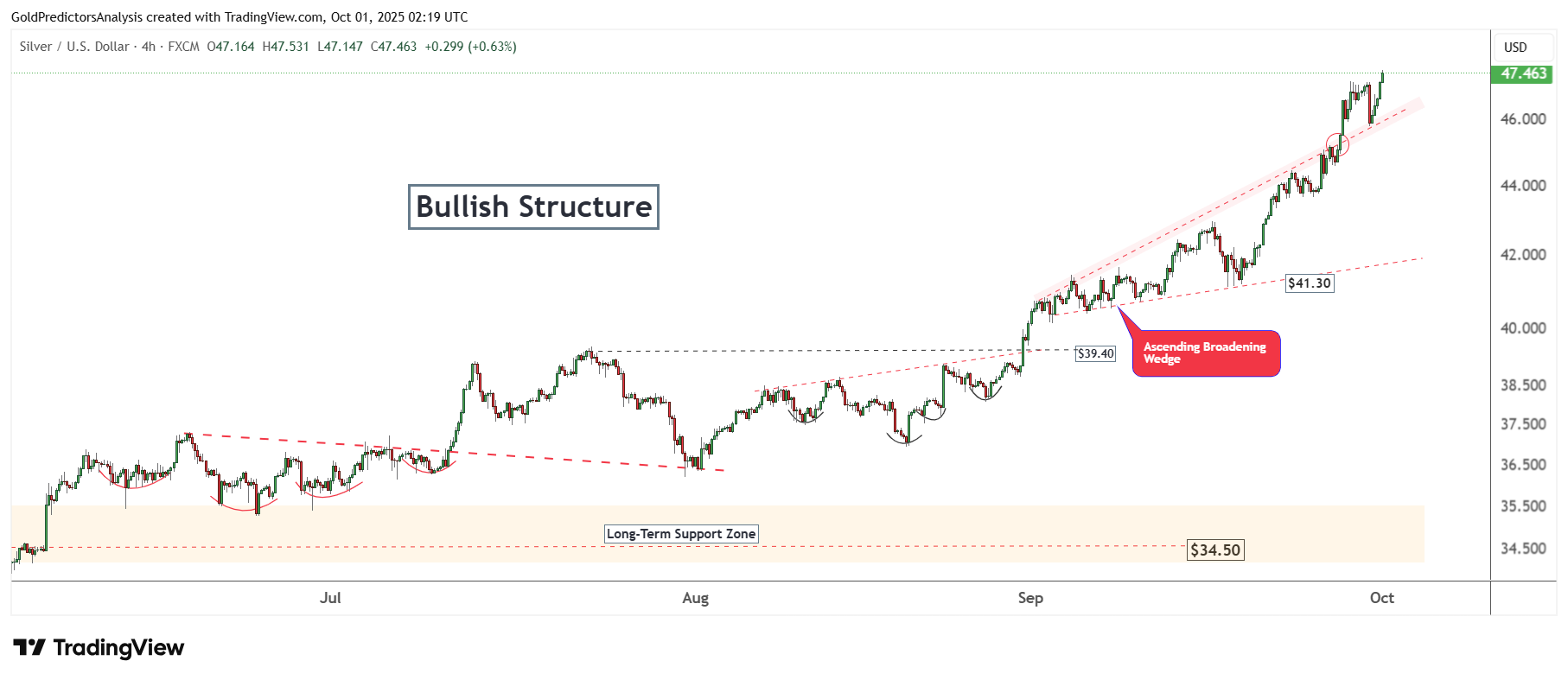This screenshot has width=1568, height=680.
Task: Open the USD currency selector
Action: (1515, 48)
